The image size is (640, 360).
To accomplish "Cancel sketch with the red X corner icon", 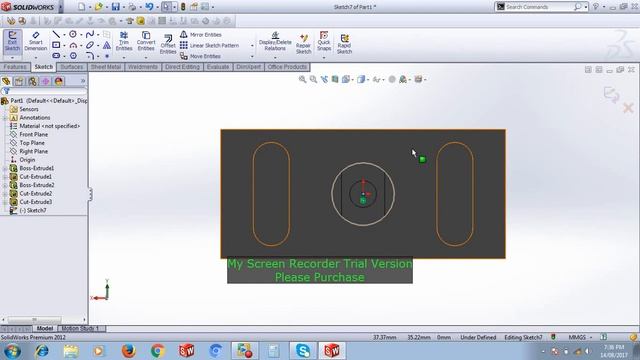I will click(x=628, y=108).
